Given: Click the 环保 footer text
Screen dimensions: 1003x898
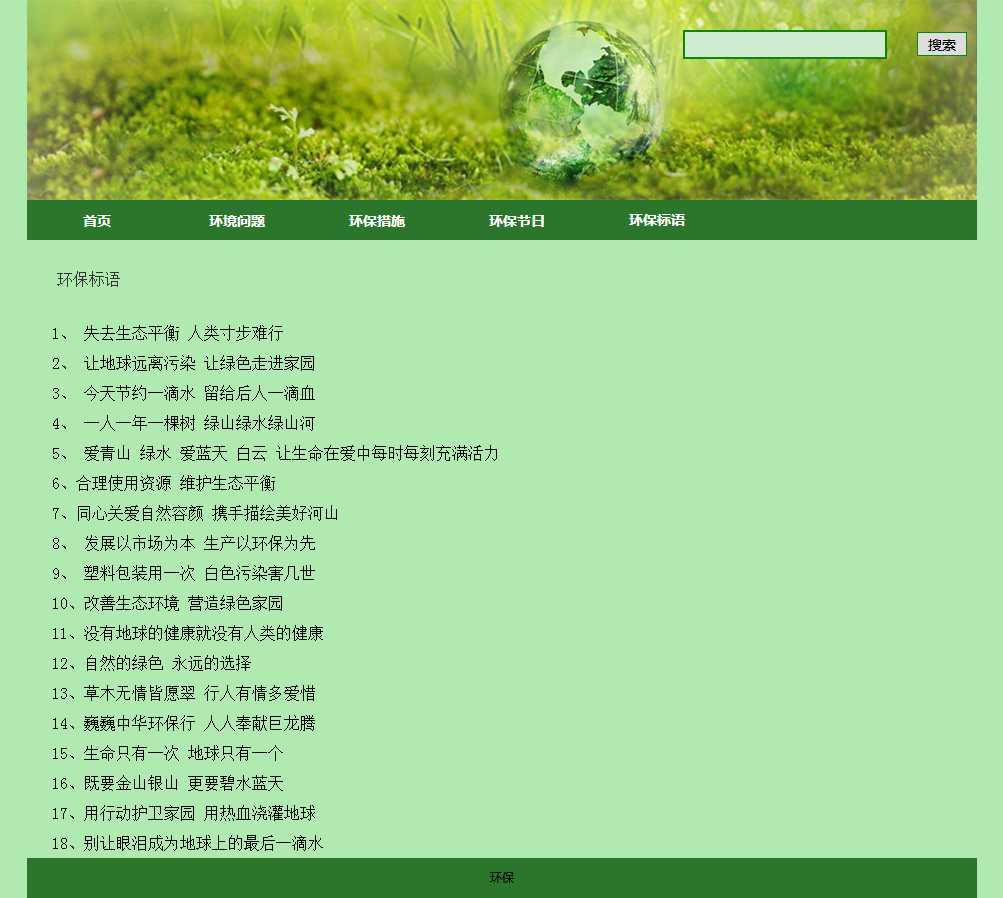Looking at the screenshot, I should (x=502, y=878).
